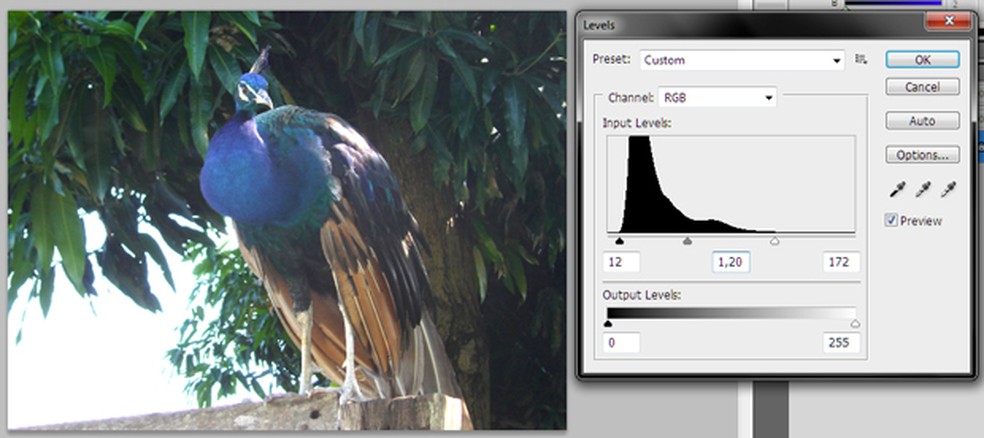The height and width of the screenshot is (438, 984).
Task: Click the Levels histogram graph
Action: [731, 184]
